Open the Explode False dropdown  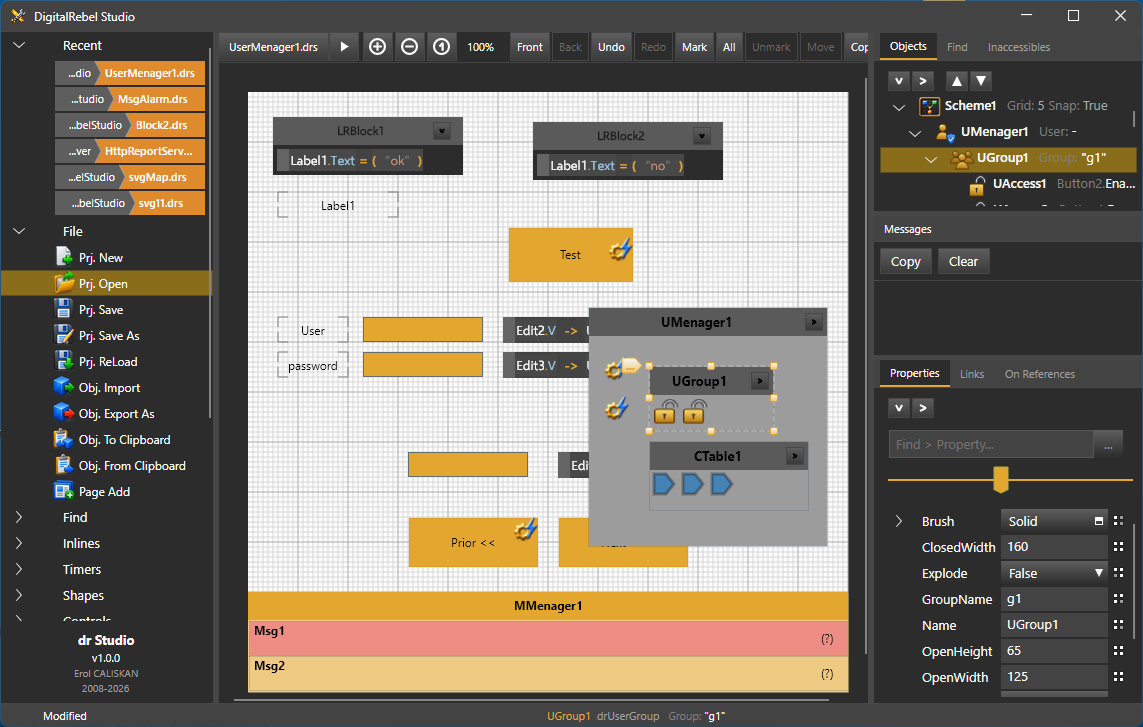(1054, 573)
